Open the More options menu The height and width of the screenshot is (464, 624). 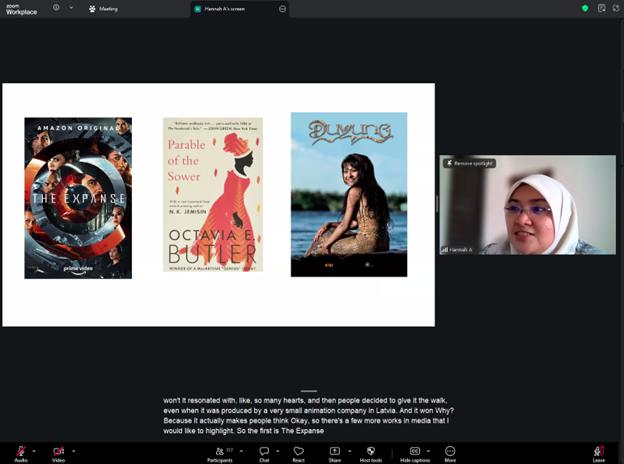(x=450, y=451)
